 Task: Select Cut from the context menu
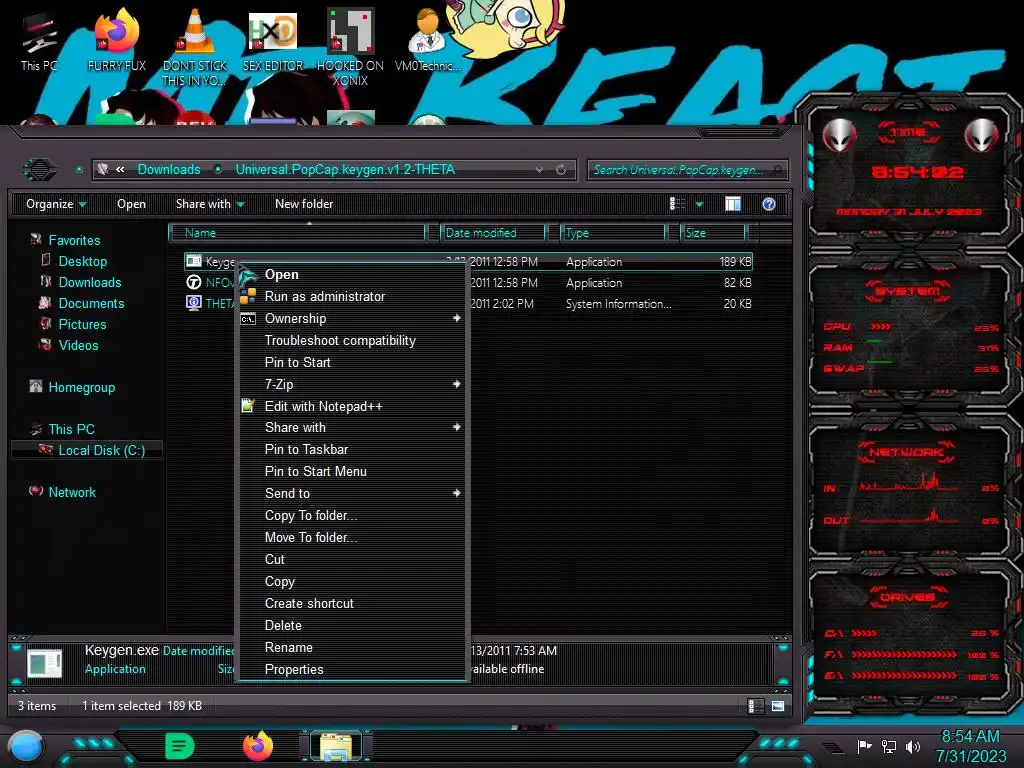point(352,559)
